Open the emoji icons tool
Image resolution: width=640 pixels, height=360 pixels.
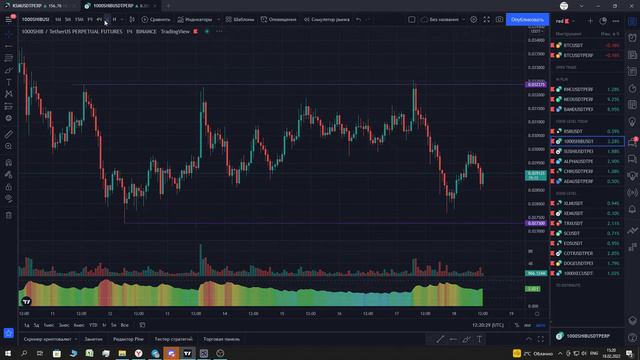tap(9, 118)
